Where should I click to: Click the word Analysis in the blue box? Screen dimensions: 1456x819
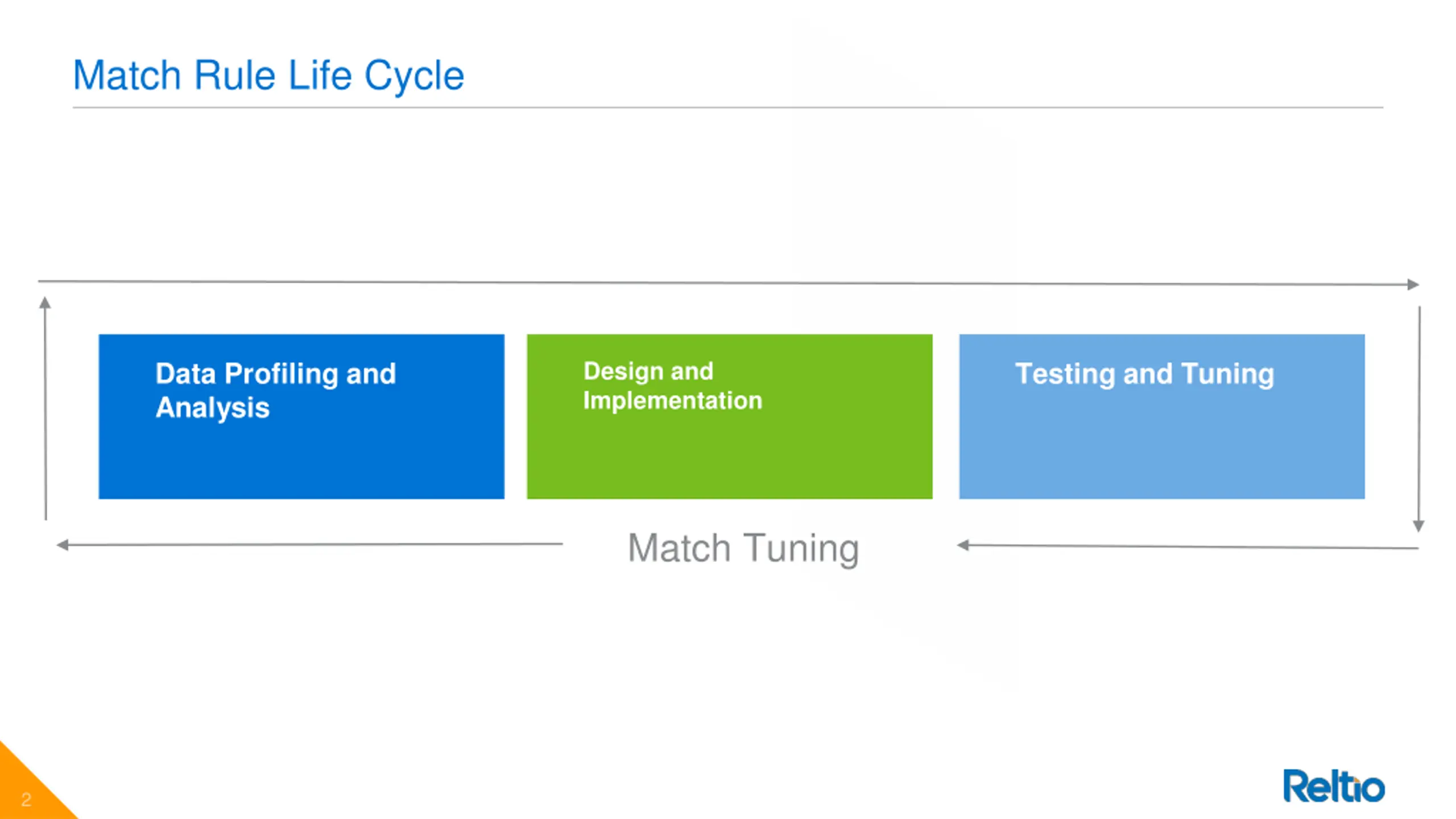pyautogui.click(x=213, y=408)
